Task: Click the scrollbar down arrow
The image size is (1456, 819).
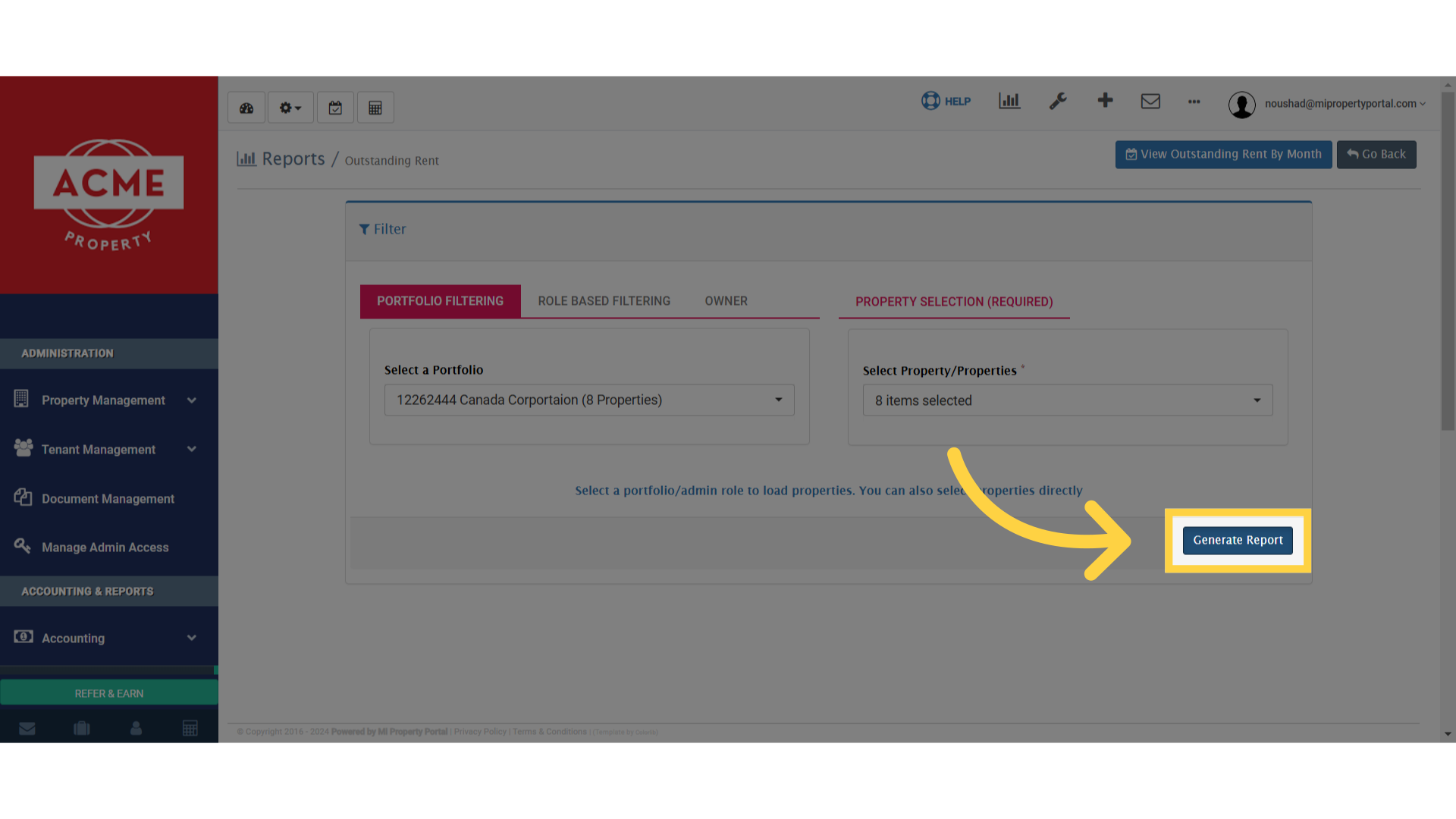Action: coord(1448,734)
